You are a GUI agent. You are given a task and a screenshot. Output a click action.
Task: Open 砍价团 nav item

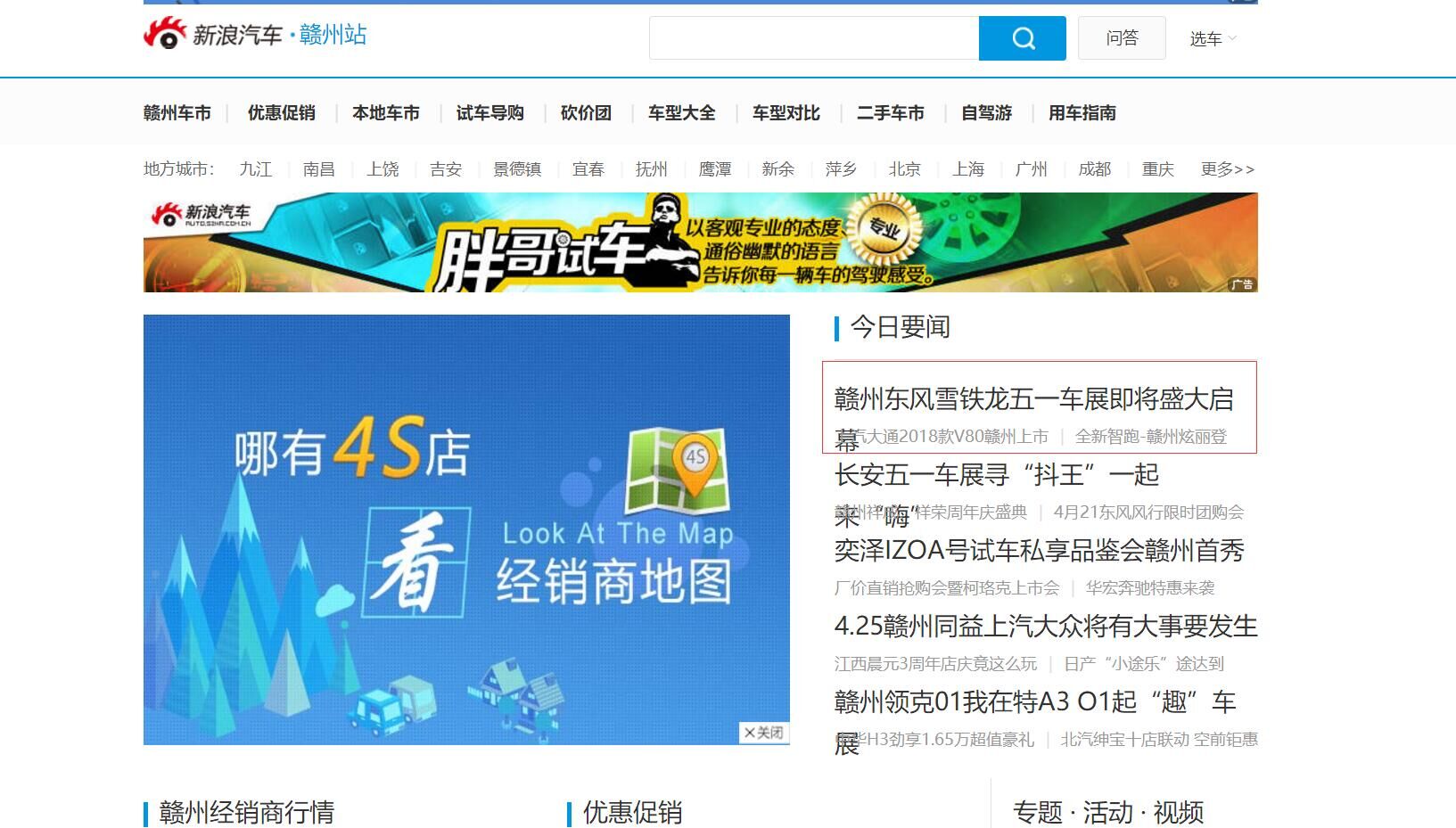coord(586,113)
